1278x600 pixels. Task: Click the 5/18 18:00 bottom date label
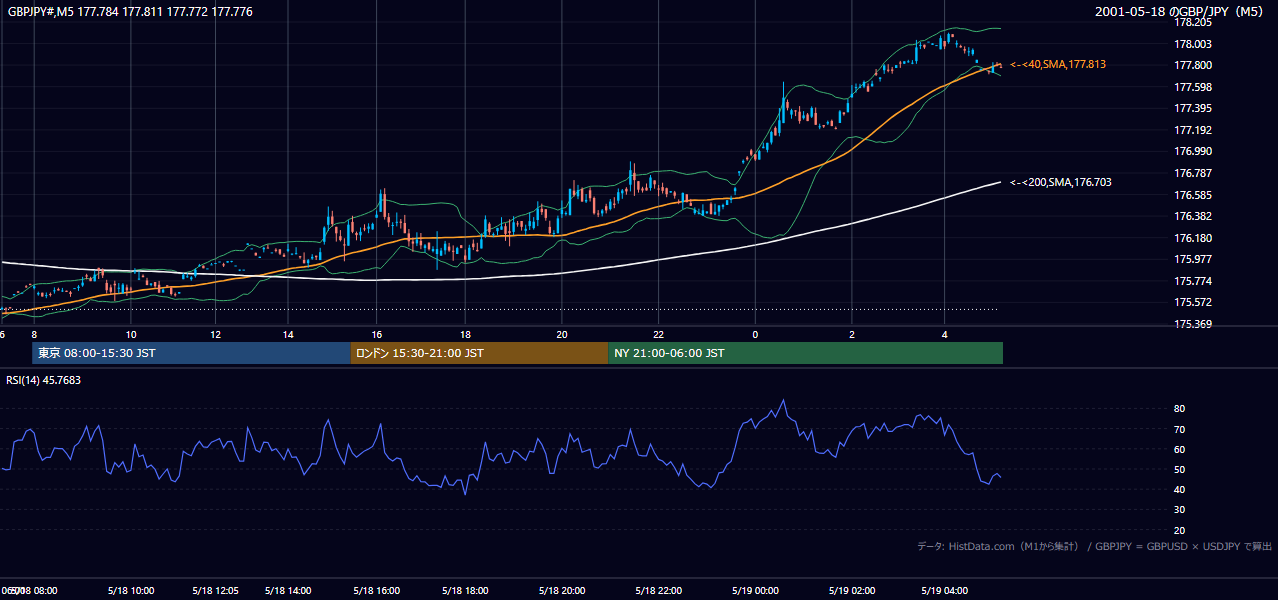tap(466, 591)
